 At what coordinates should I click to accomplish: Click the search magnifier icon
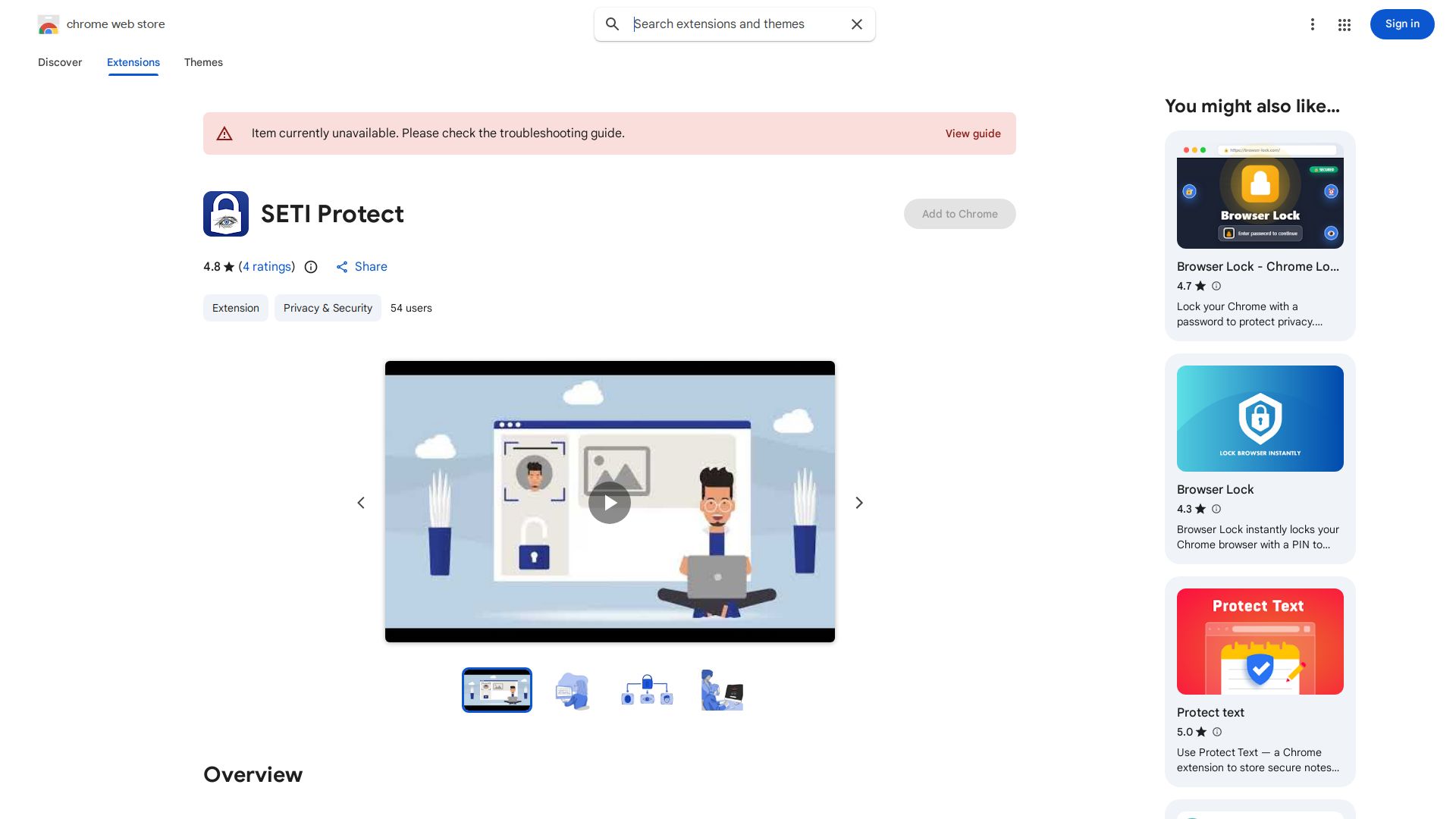click(612, 24)
